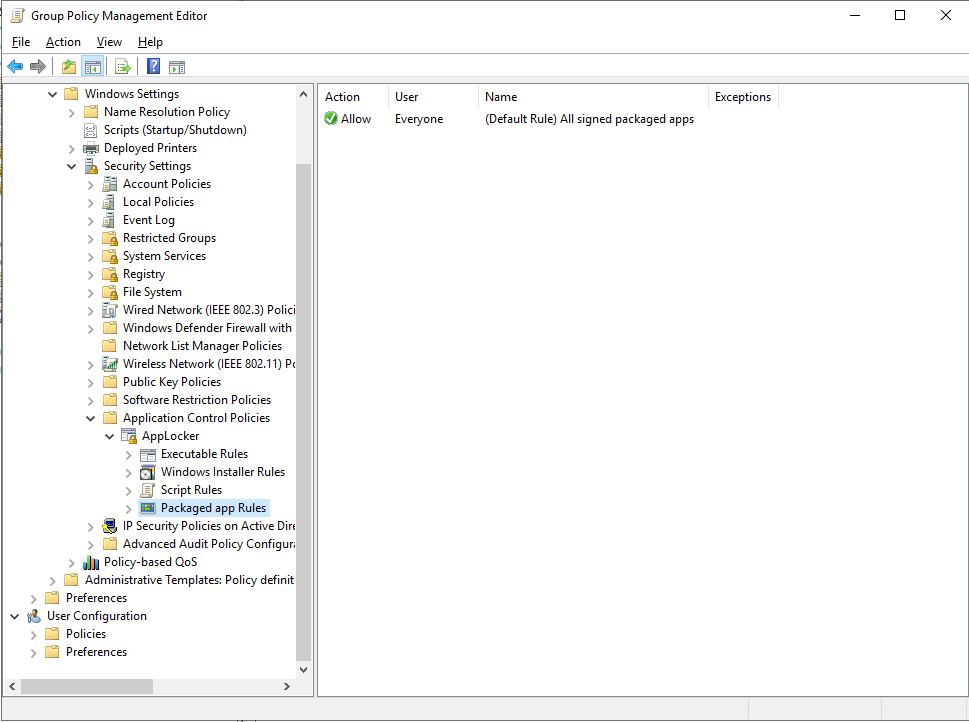Toggle the Show/Hide Action Pane icon
This screenshot has height=722, width=969.
tap(177, 67)
